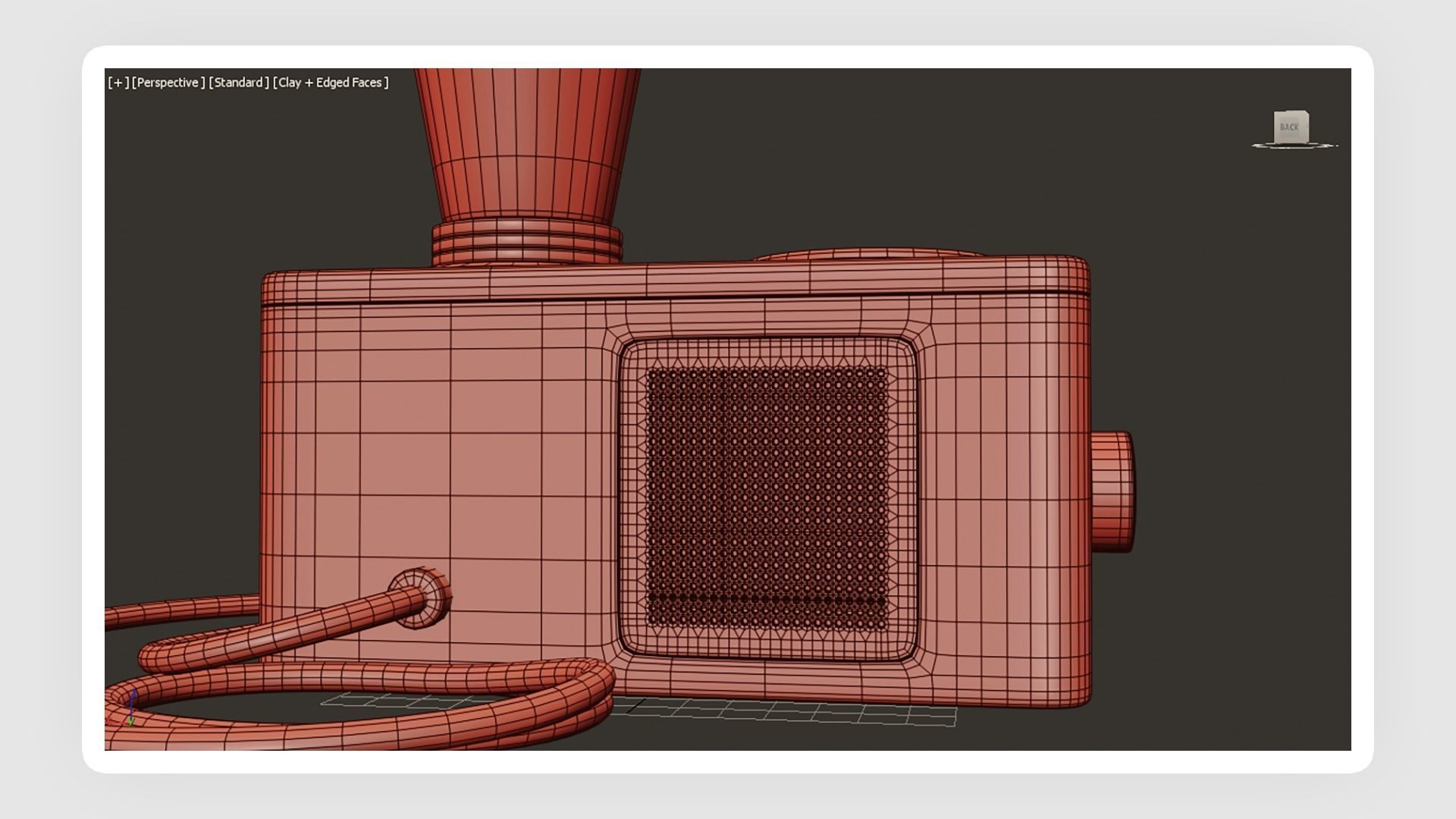Click the home grid beneath the model
The width and height of the screenshot is (1456, 819).
[796, 714]
